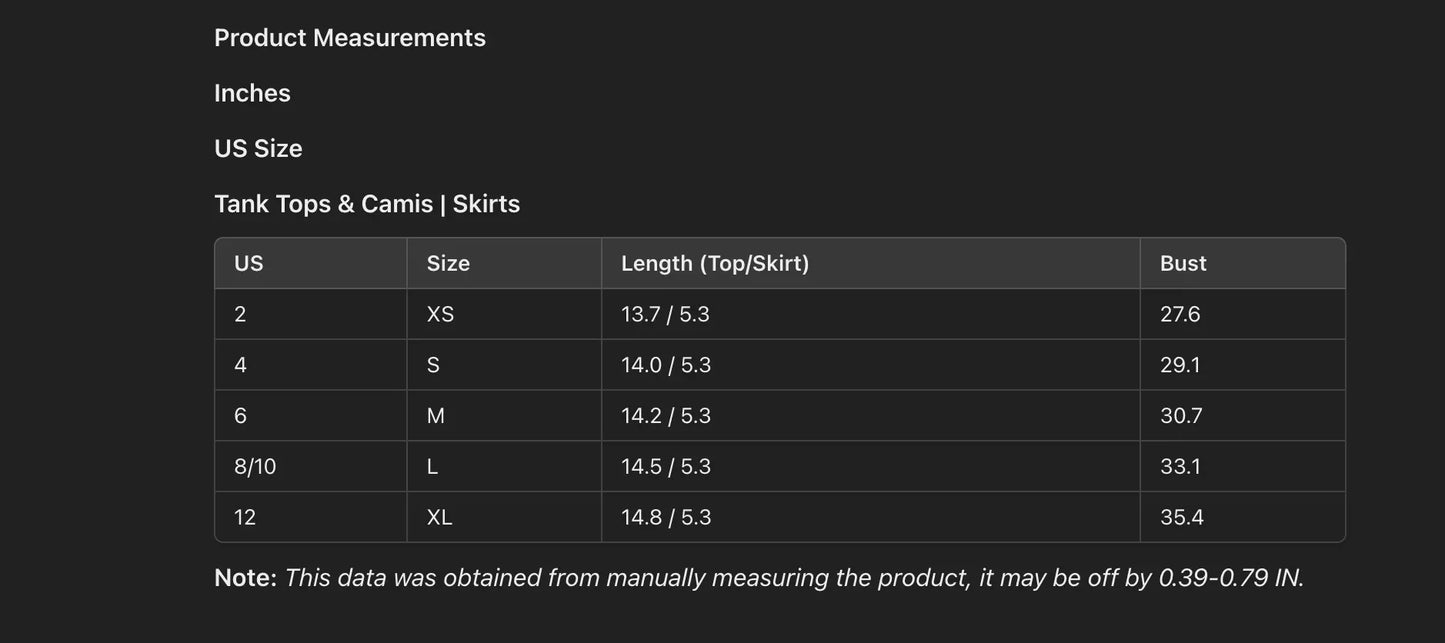Image resolution: width=1445 pixels, height=643 pixels.
Task: Click the Length (Top/Skirt) column header
Action: (715, 263)
